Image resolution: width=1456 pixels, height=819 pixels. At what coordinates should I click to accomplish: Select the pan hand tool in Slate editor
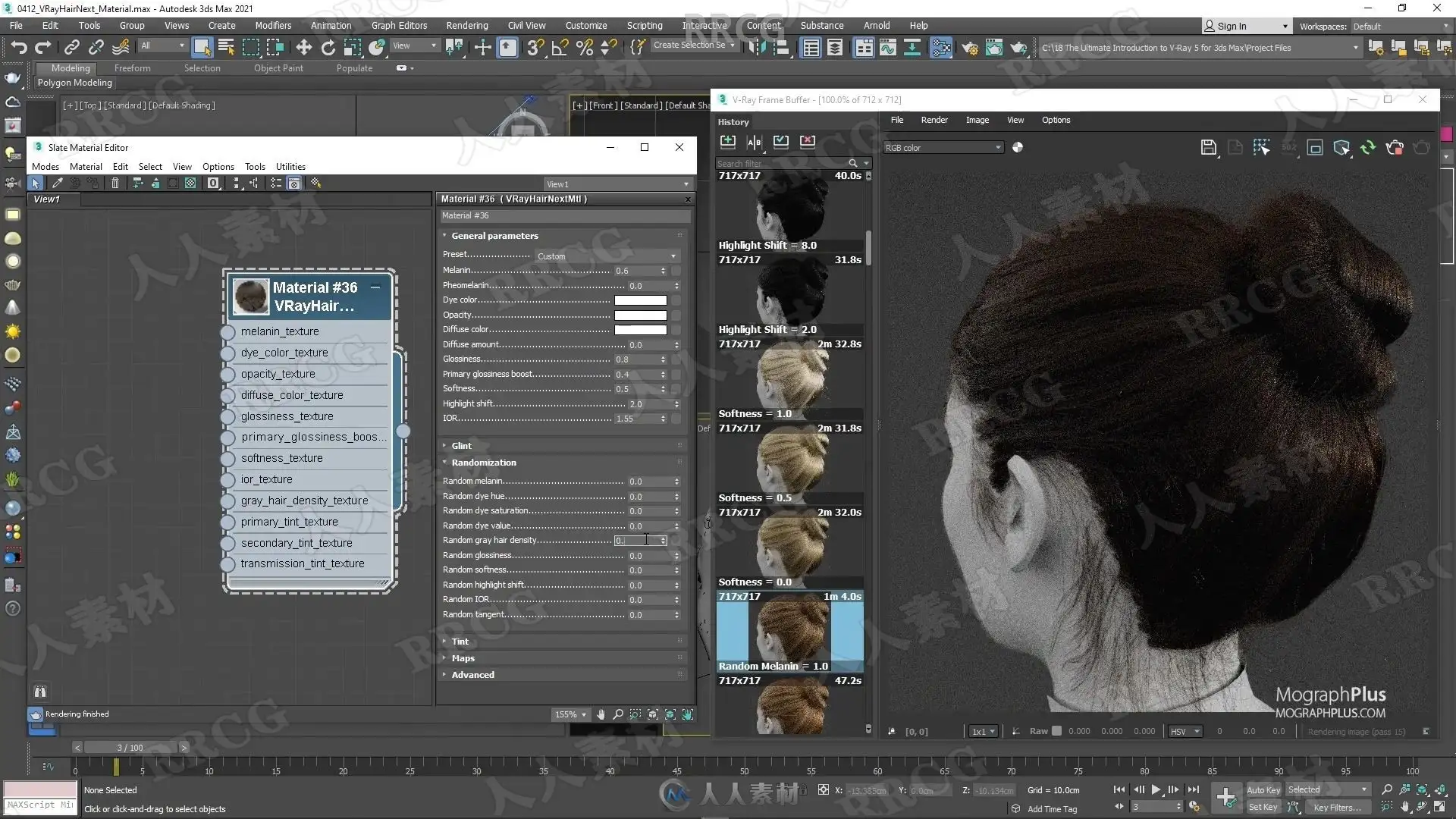(601, 714)
